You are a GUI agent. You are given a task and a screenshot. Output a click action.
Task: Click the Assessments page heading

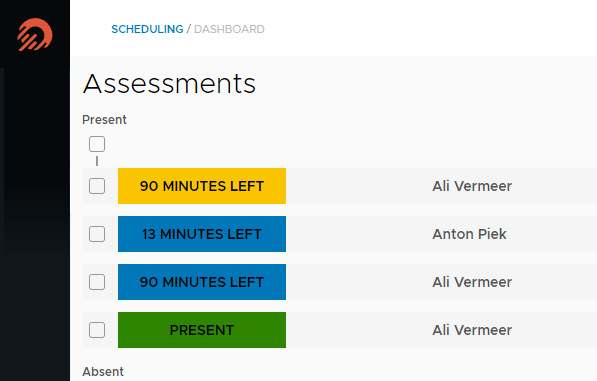click(x=169, y=83)
